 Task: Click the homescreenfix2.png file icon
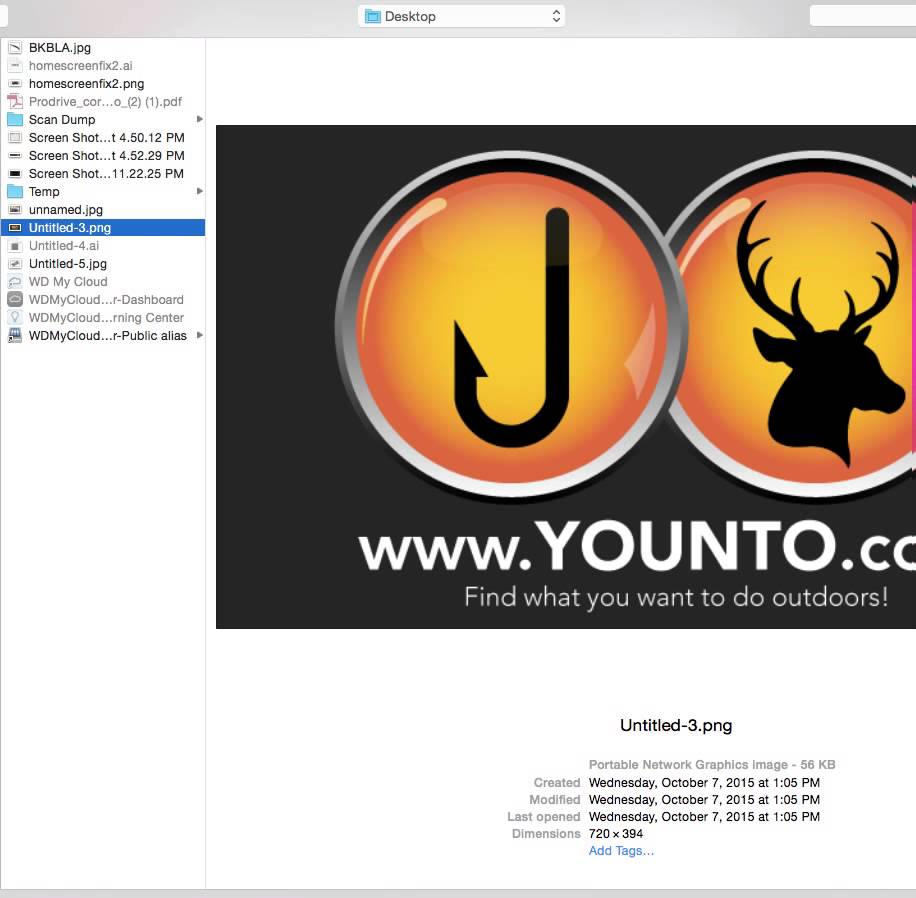(x=15, y=84)
